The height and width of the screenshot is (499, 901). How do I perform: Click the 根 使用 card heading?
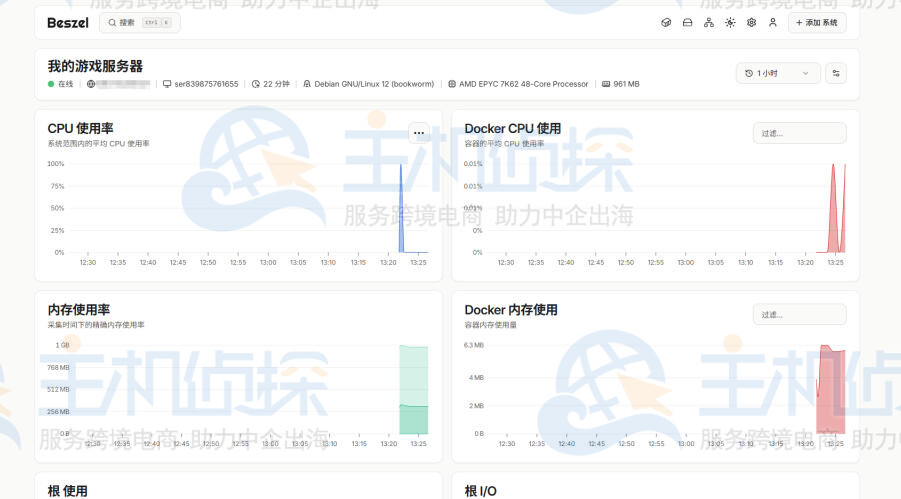[x=68, y=491]
